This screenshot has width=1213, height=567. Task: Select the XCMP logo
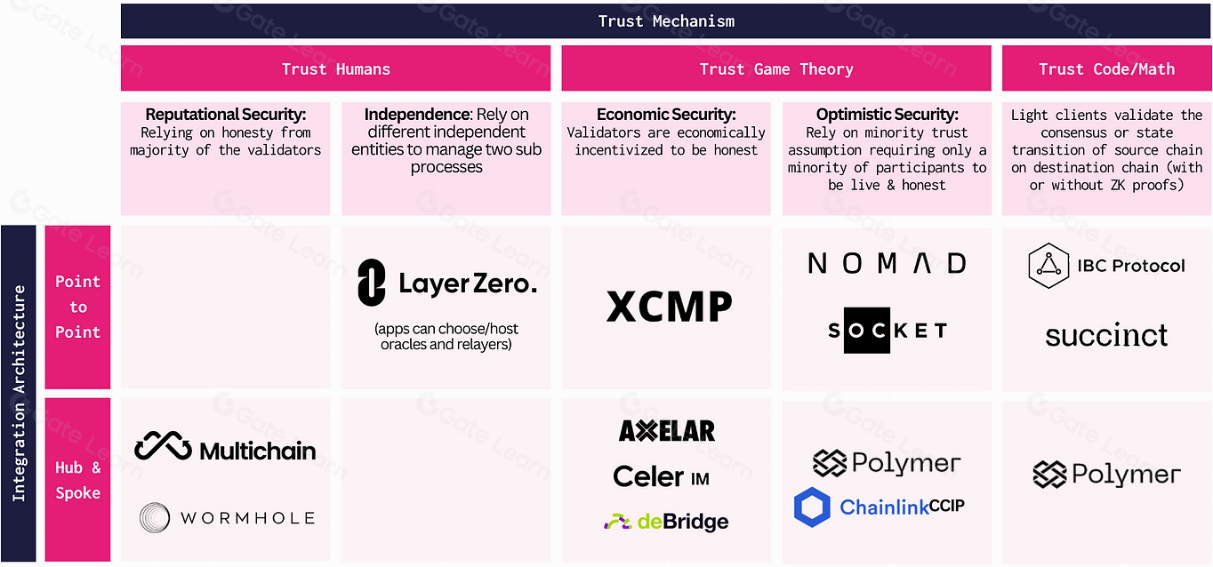669,307
